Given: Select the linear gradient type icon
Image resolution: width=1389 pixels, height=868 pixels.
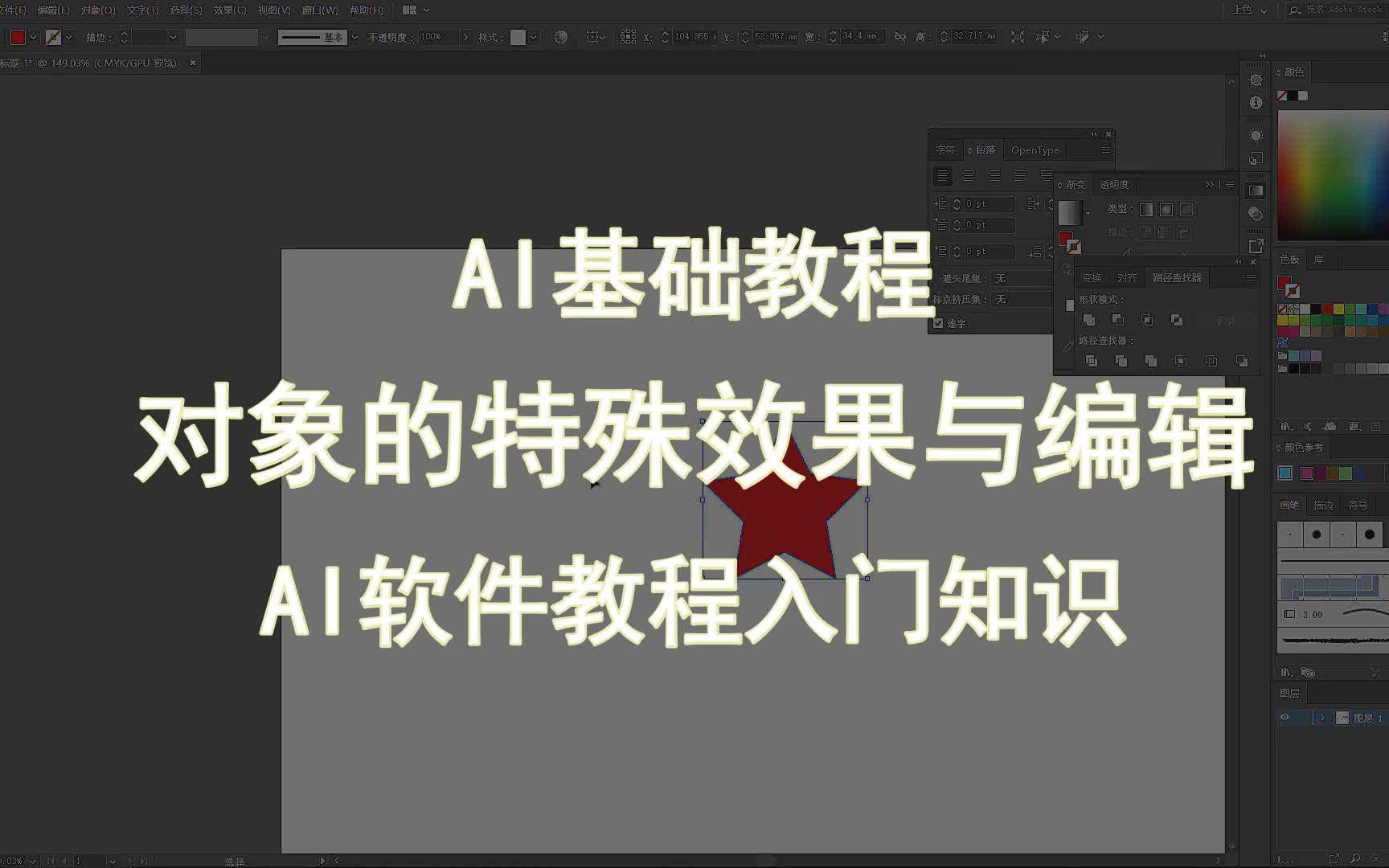Looking at the screenshot, I should (x=1146, y=210).
